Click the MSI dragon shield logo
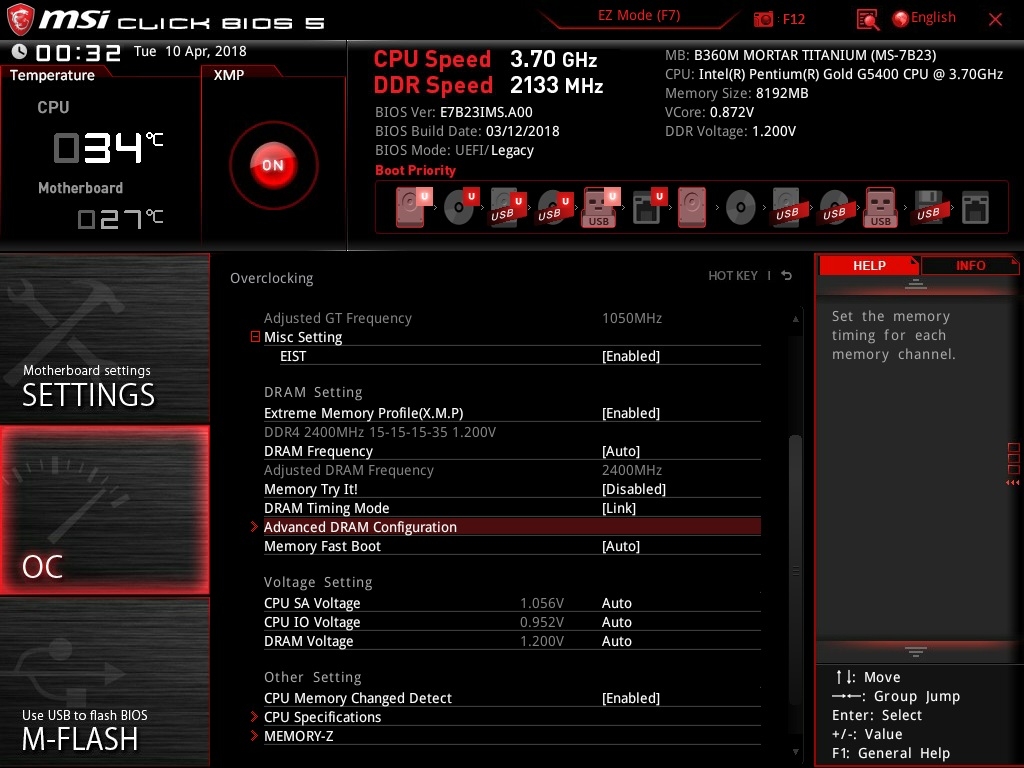Screen dimensions: 1024x768 click(x=20, y=20)
